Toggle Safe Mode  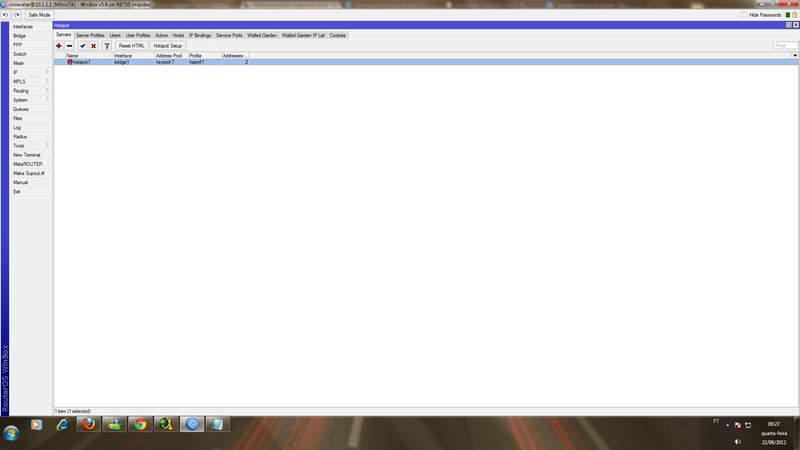pos(39,15)
